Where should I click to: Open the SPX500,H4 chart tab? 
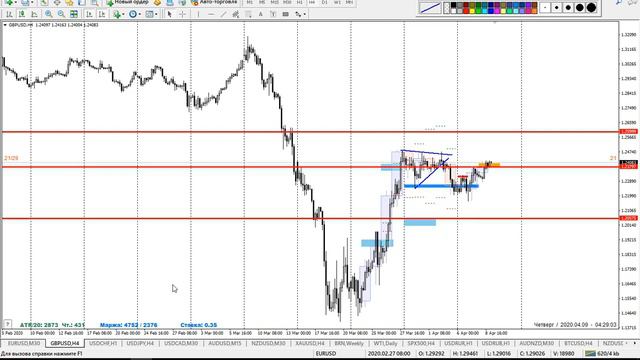(x=421, y=343)
